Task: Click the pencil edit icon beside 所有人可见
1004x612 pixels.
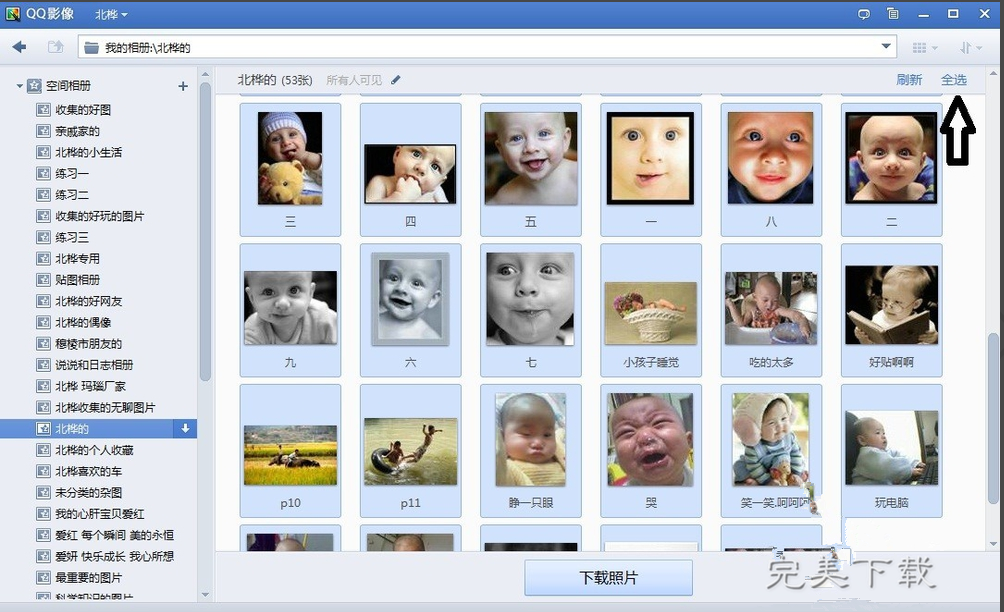Action: click(396, 79)
